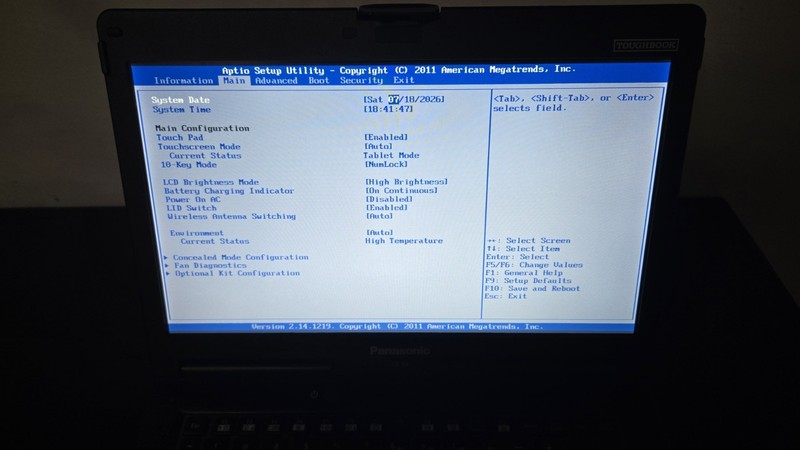Click the LCD Brightness Mode label
The height and width of the screenshot is (450, 800).
(211, 182)
